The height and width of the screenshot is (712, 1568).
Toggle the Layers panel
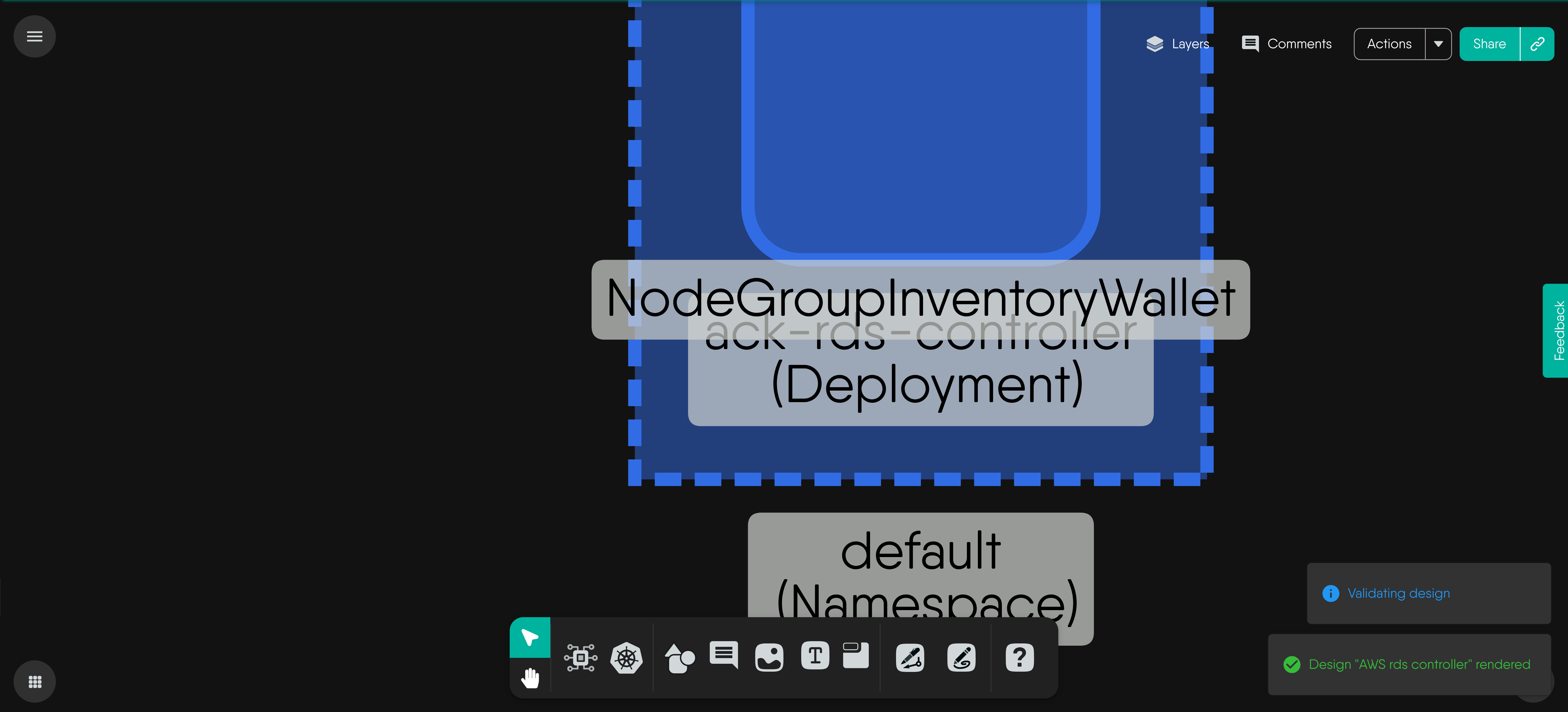tap(1177, 44)
